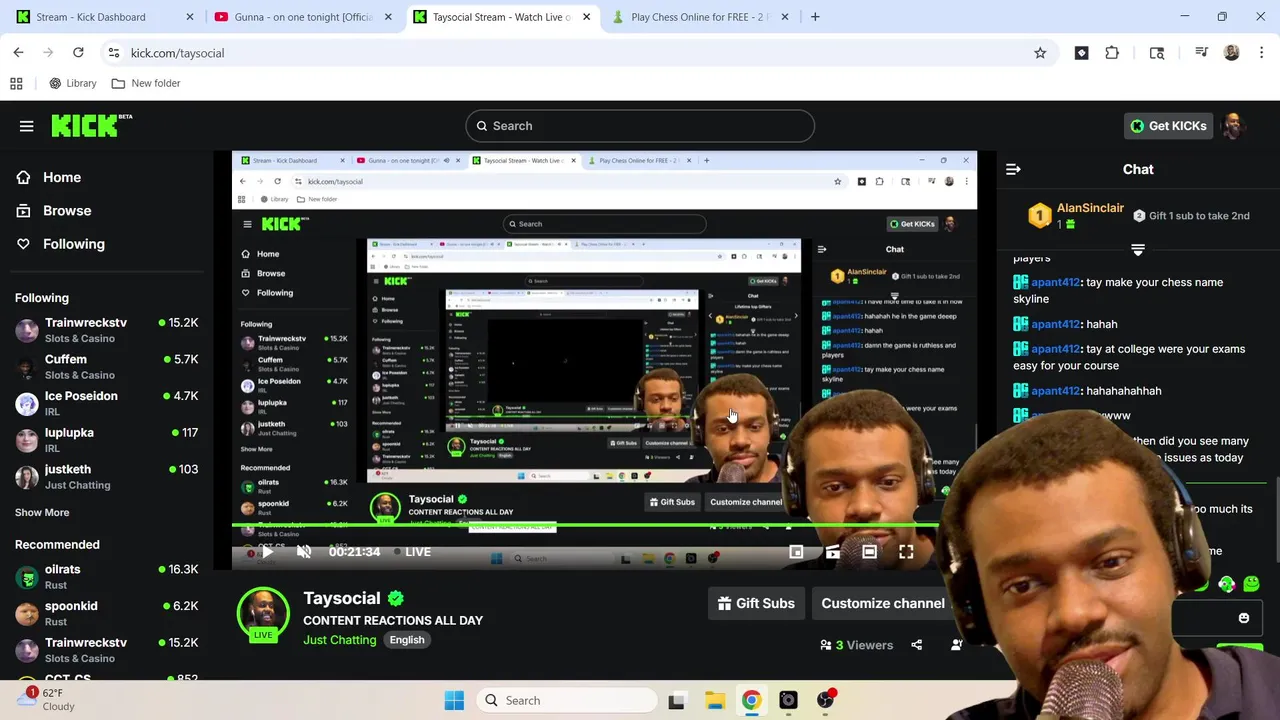This screenshot has width=1280, height=720.
Task: Open recommended channel spoonkid
Action: pos(107,613)
